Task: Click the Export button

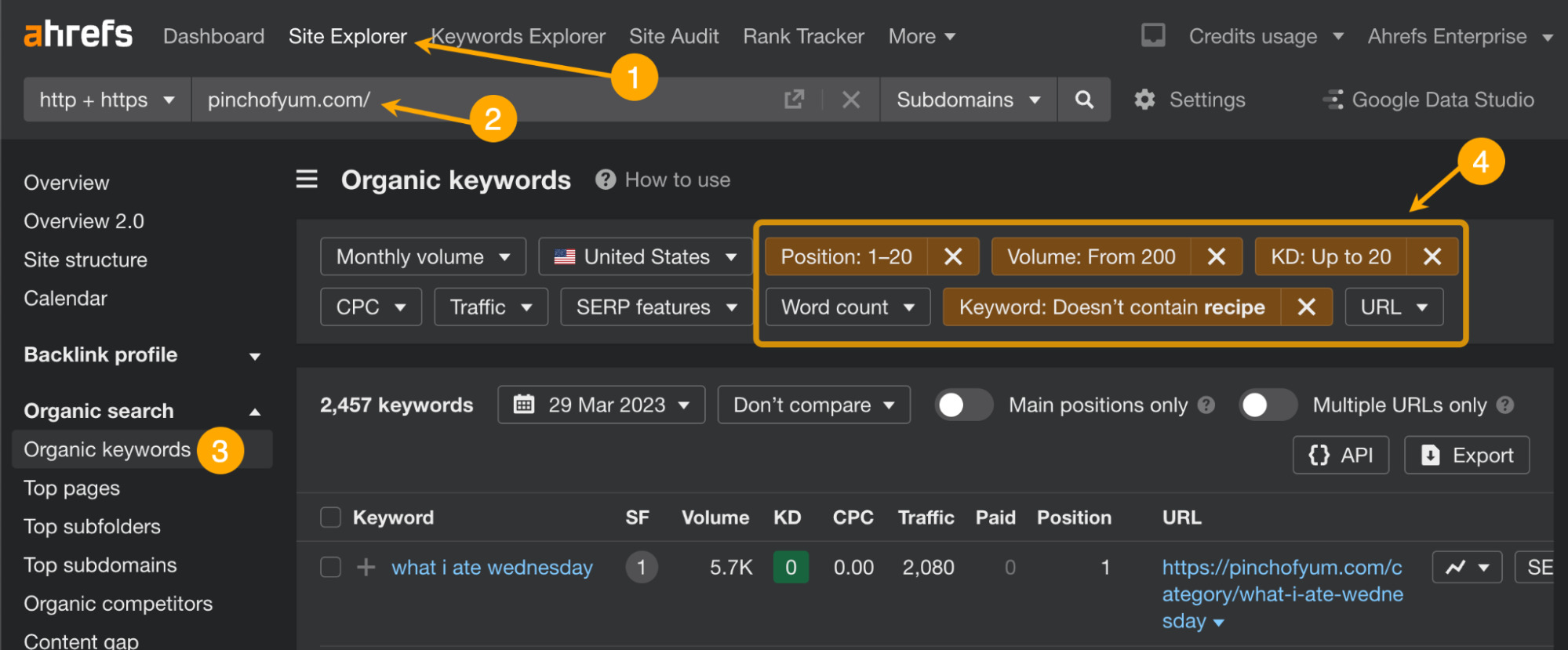Action: 1467,455
